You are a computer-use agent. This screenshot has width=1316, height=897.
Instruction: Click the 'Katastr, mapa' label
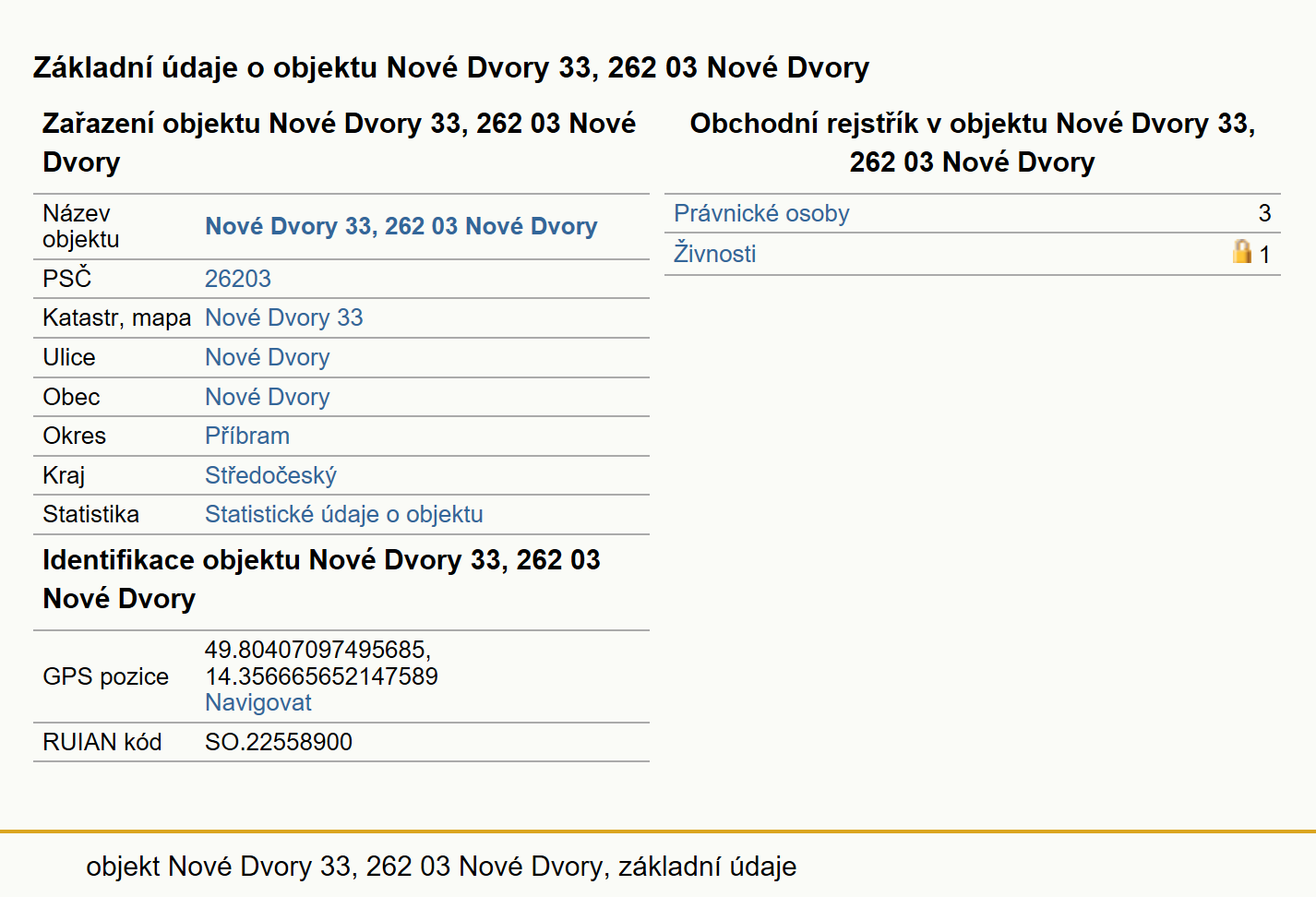click(117, 317)
